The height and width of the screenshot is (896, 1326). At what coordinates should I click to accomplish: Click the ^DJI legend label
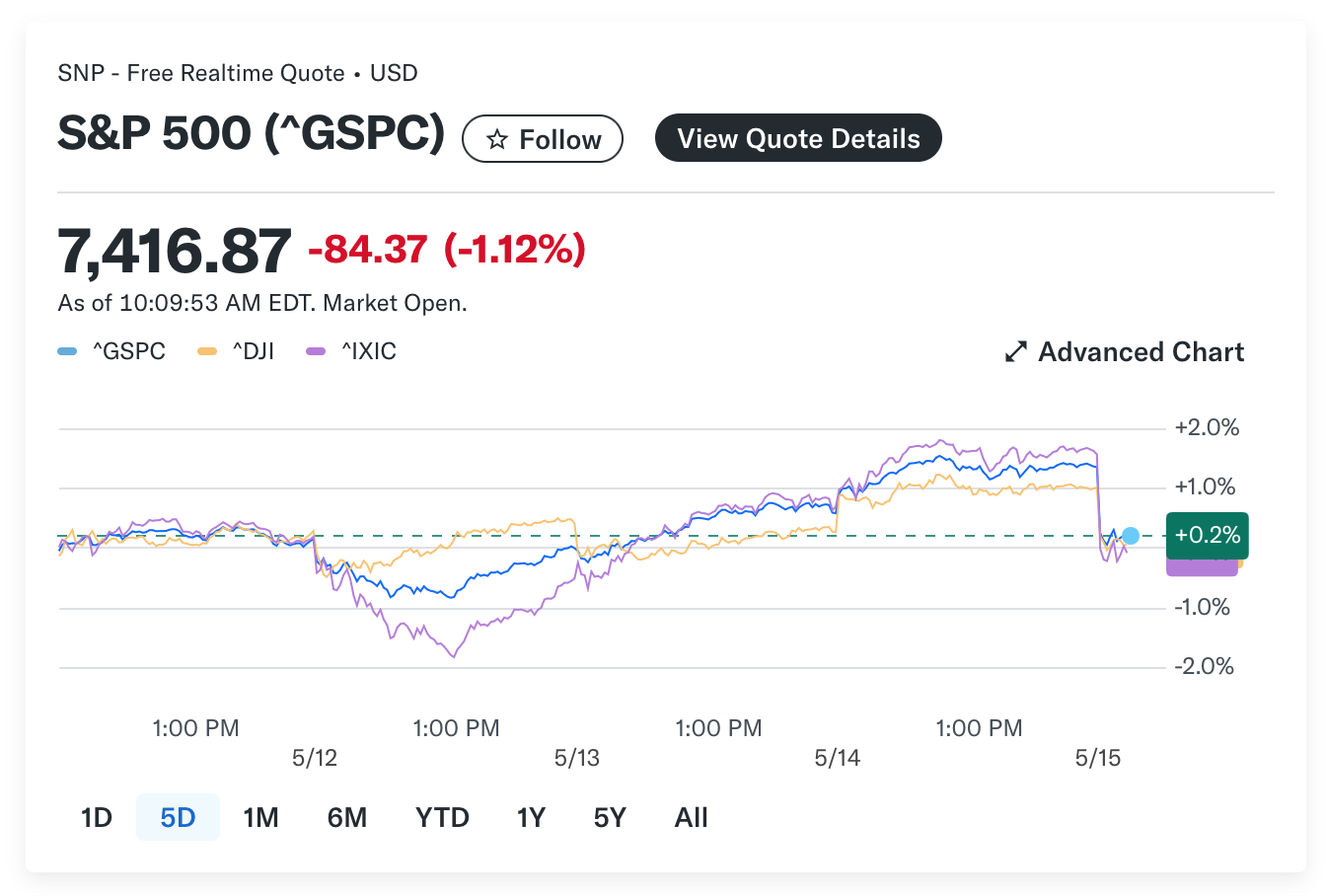click(253, 351)
